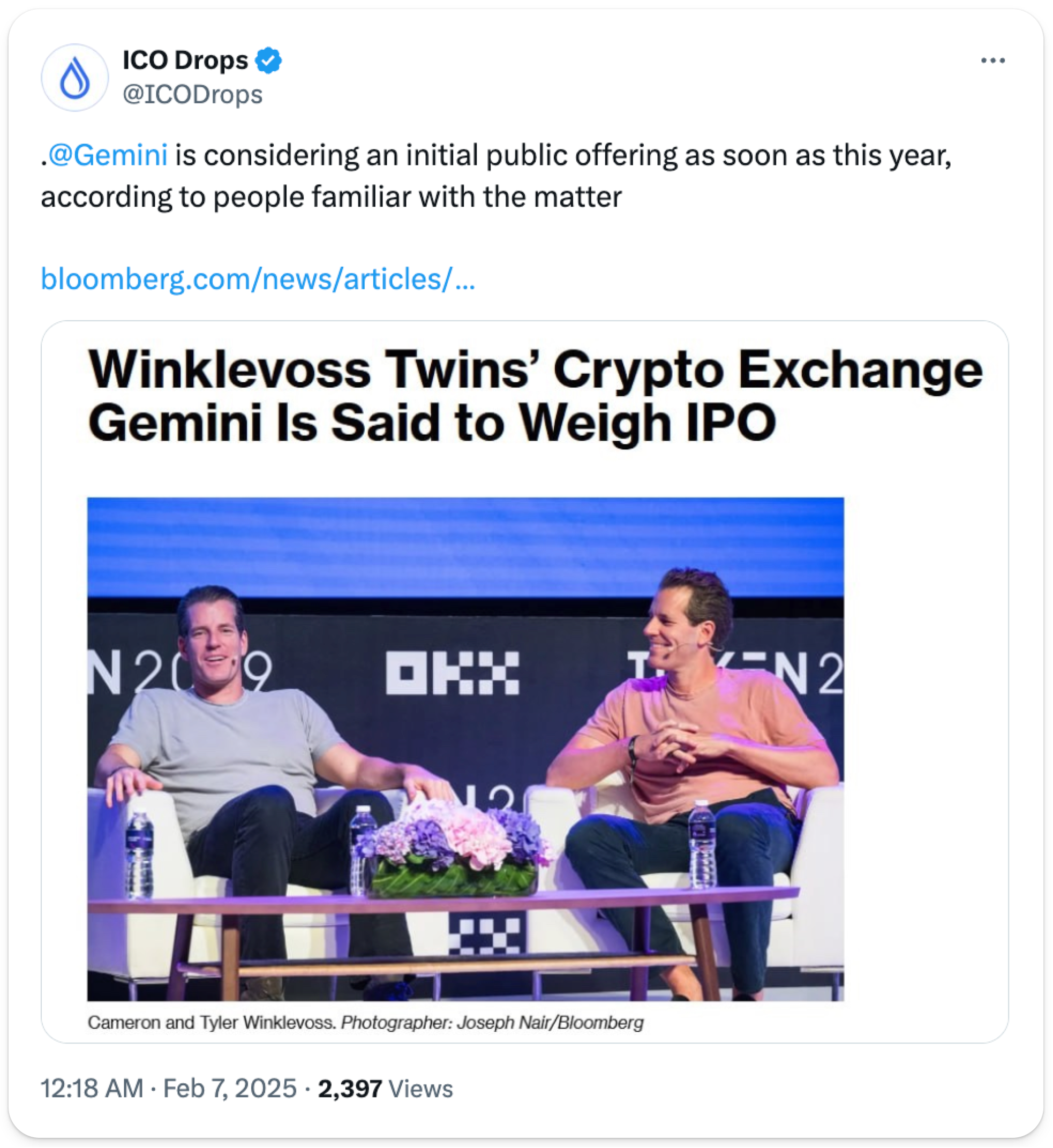1053x1148 pixels.
Task: Click the 12:18 AM timestamp
Action: (92, 1089)
